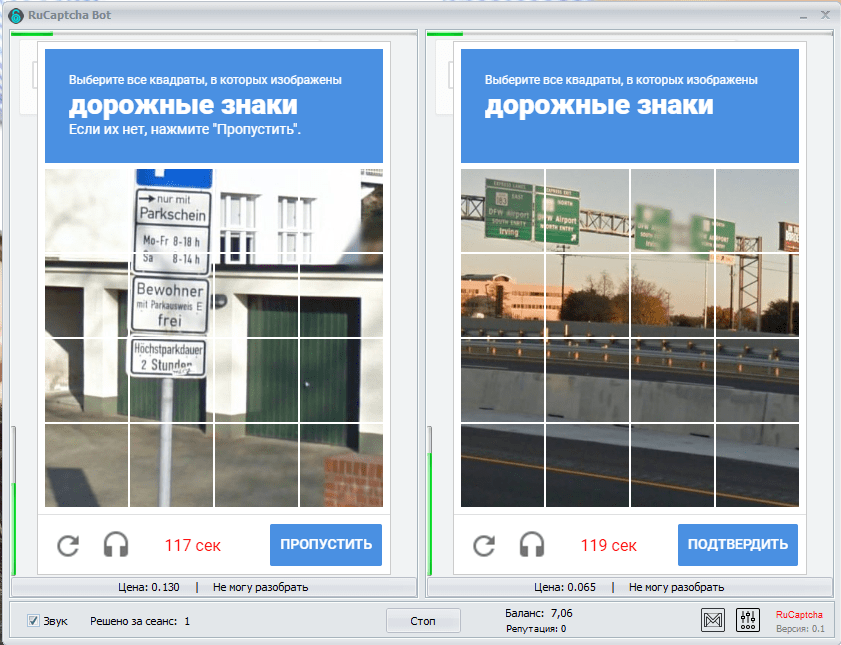The image size is (841, 645).
Task: Open the M envelope icon in the bottom bar
Action: [x=713, y=621]
